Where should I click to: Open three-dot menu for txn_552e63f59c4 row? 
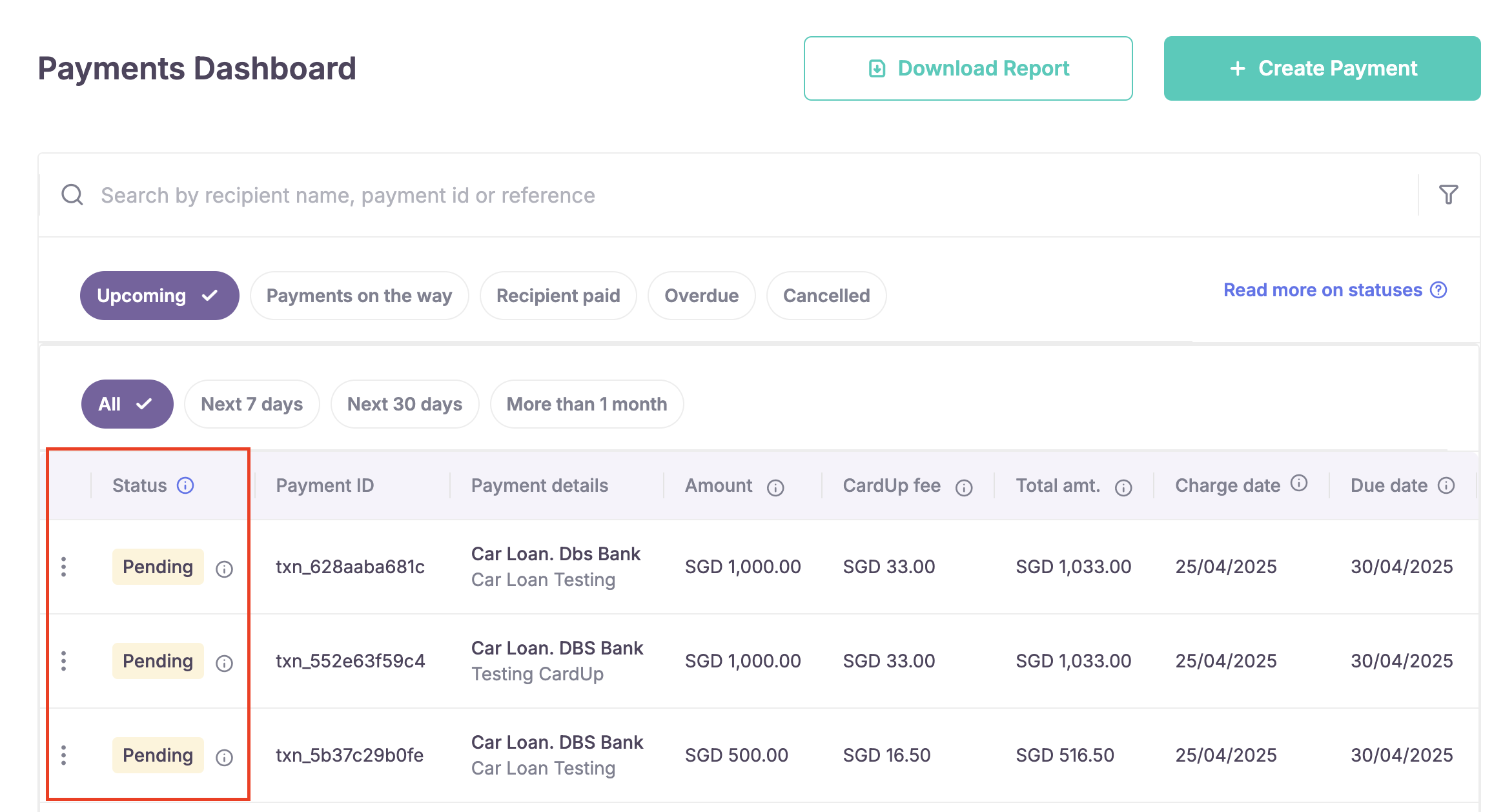click(63, 661)
